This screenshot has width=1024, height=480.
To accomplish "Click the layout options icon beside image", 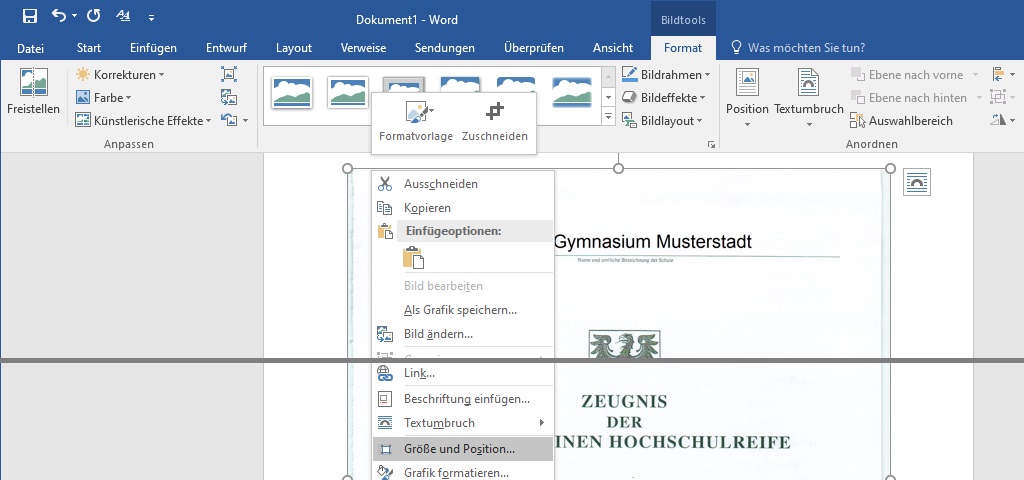I will [917, 181].
